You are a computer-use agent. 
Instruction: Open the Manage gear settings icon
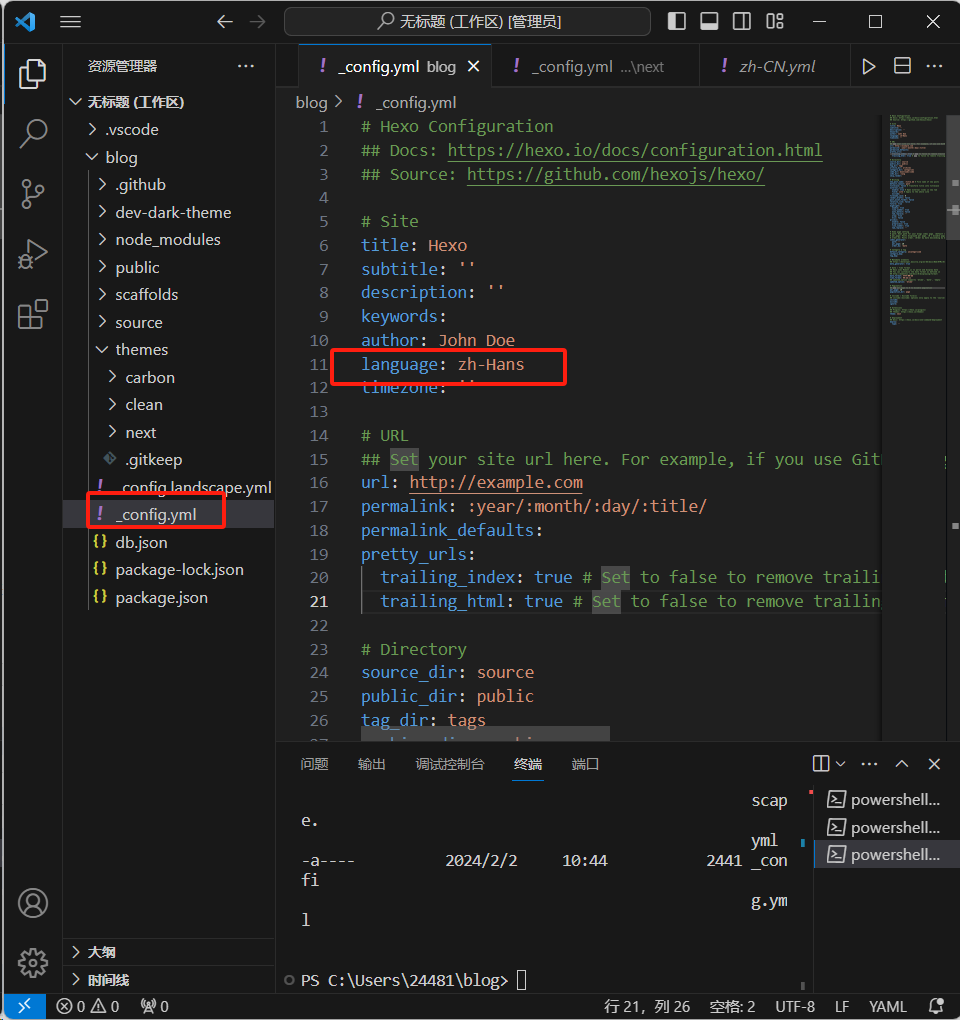(33, 963)
